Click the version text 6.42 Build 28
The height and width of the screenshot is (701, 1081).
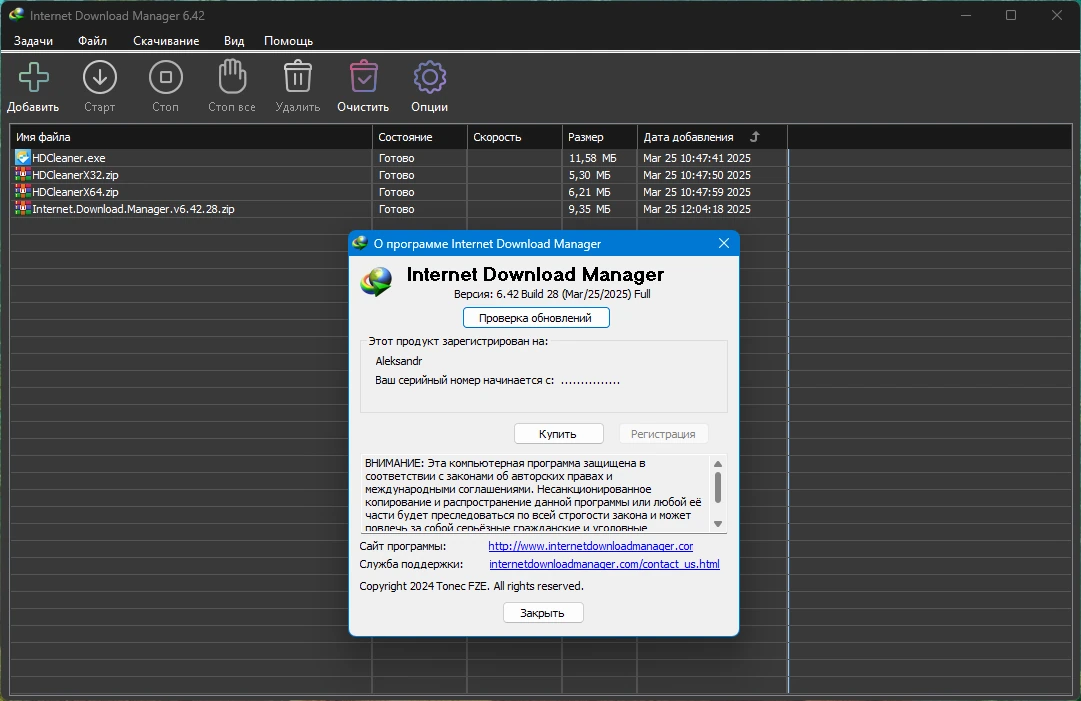[x=552, y=294]
